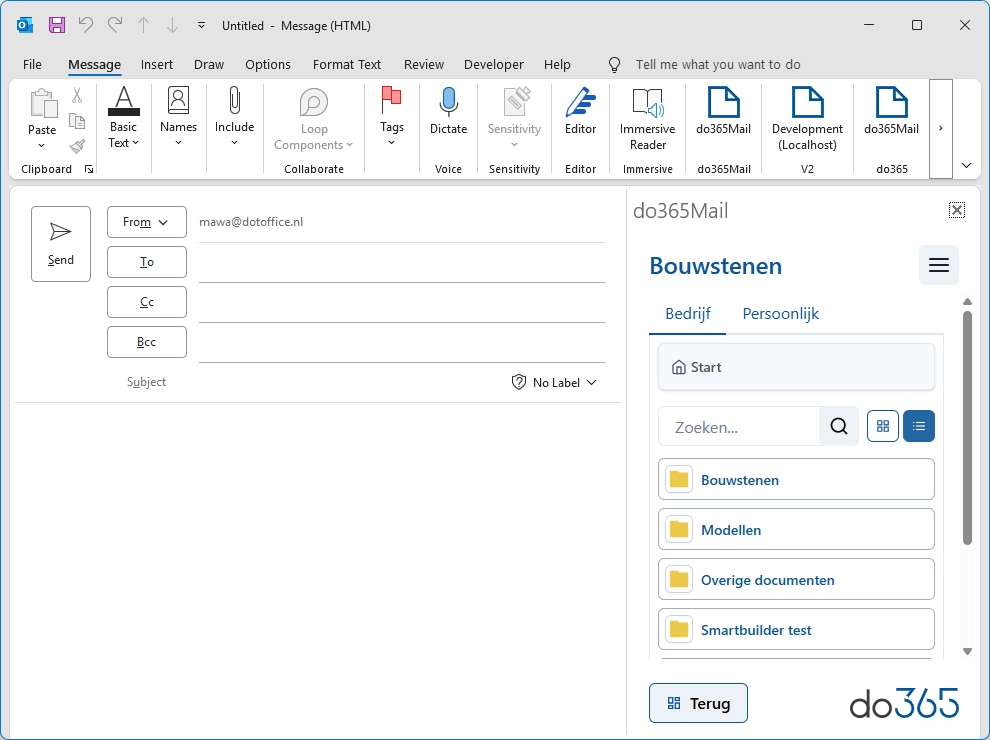
Task: Open do365Mail add-in in do365Mail group
Action: (724, 112)
